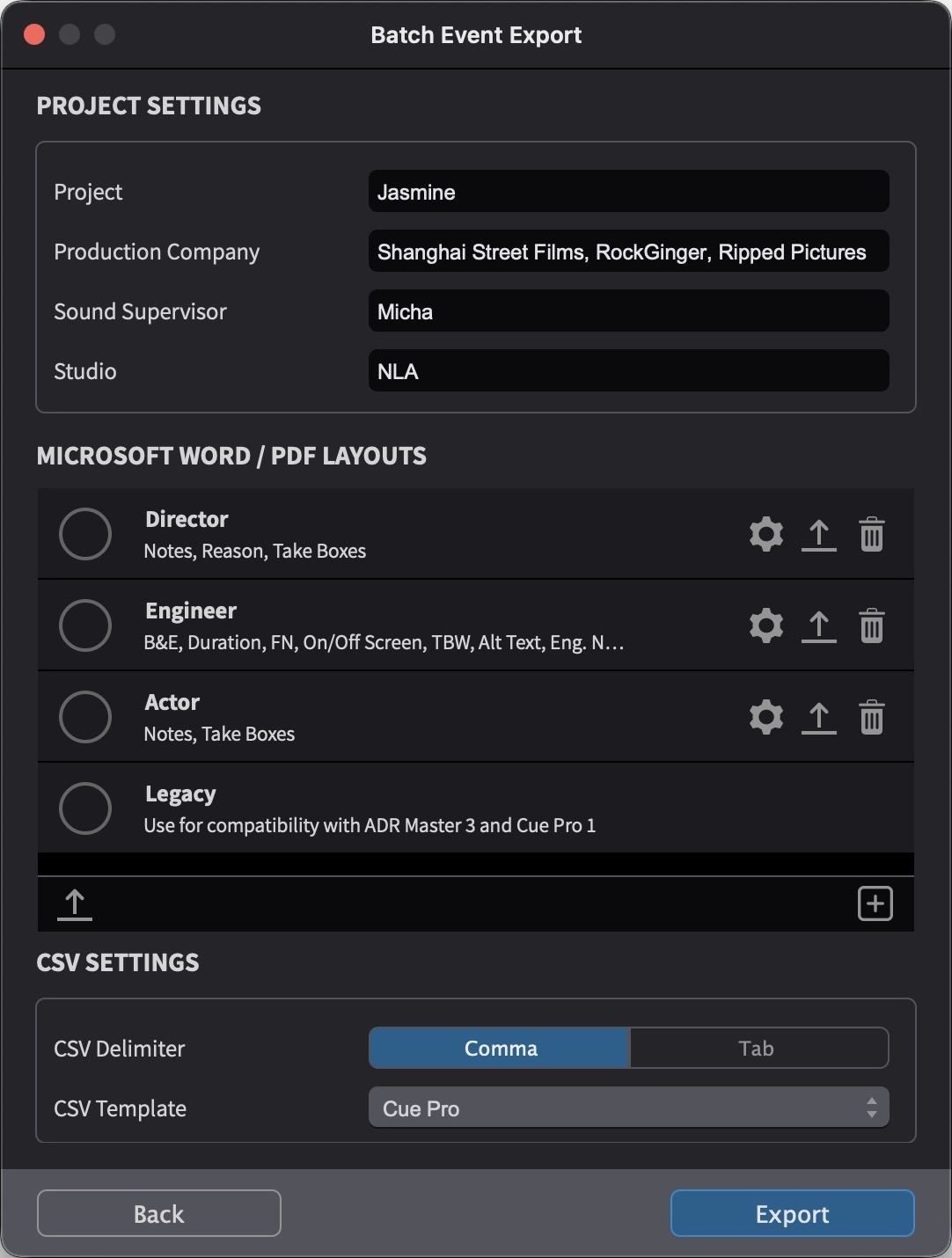Click the CSV Delimiter label
The height and width of the screenshot is (1258, 952).
pyautogui.click(x=120, y=1049)
